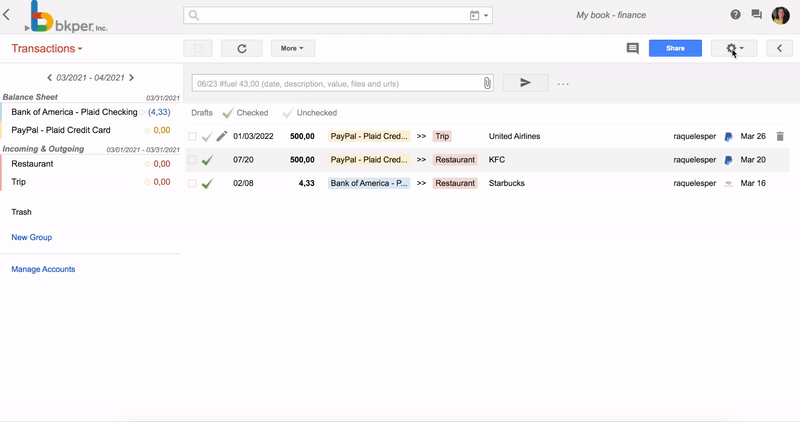Go to next date period
800x422 pixels.
point(132,78)
